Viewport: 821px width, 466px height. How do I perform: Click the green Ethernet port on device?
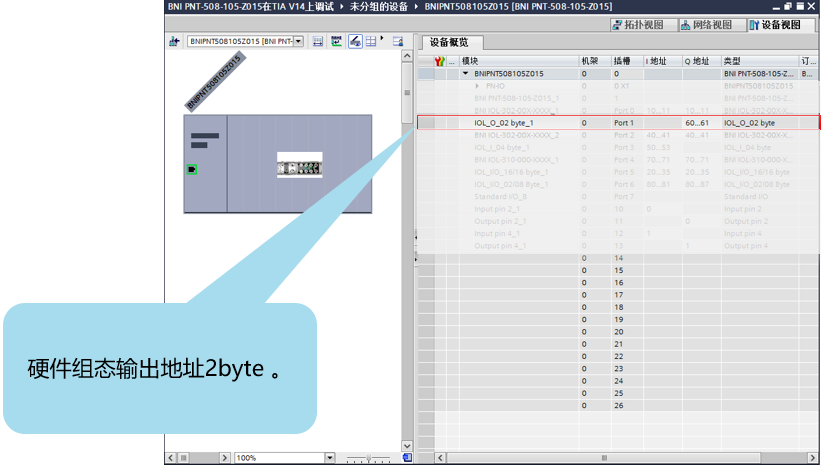pyautogui.click(x=191, y=169)
